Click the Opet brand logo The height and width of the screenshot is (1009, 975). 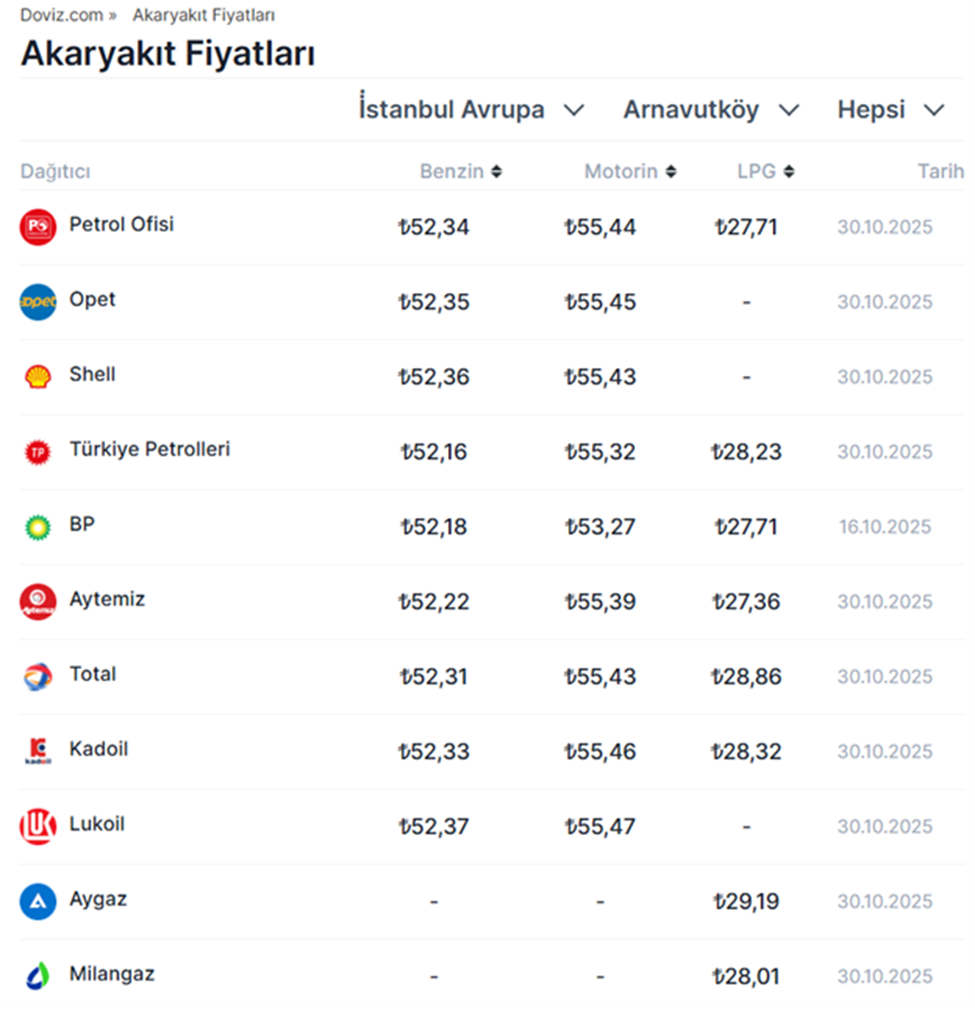point(38,302)
